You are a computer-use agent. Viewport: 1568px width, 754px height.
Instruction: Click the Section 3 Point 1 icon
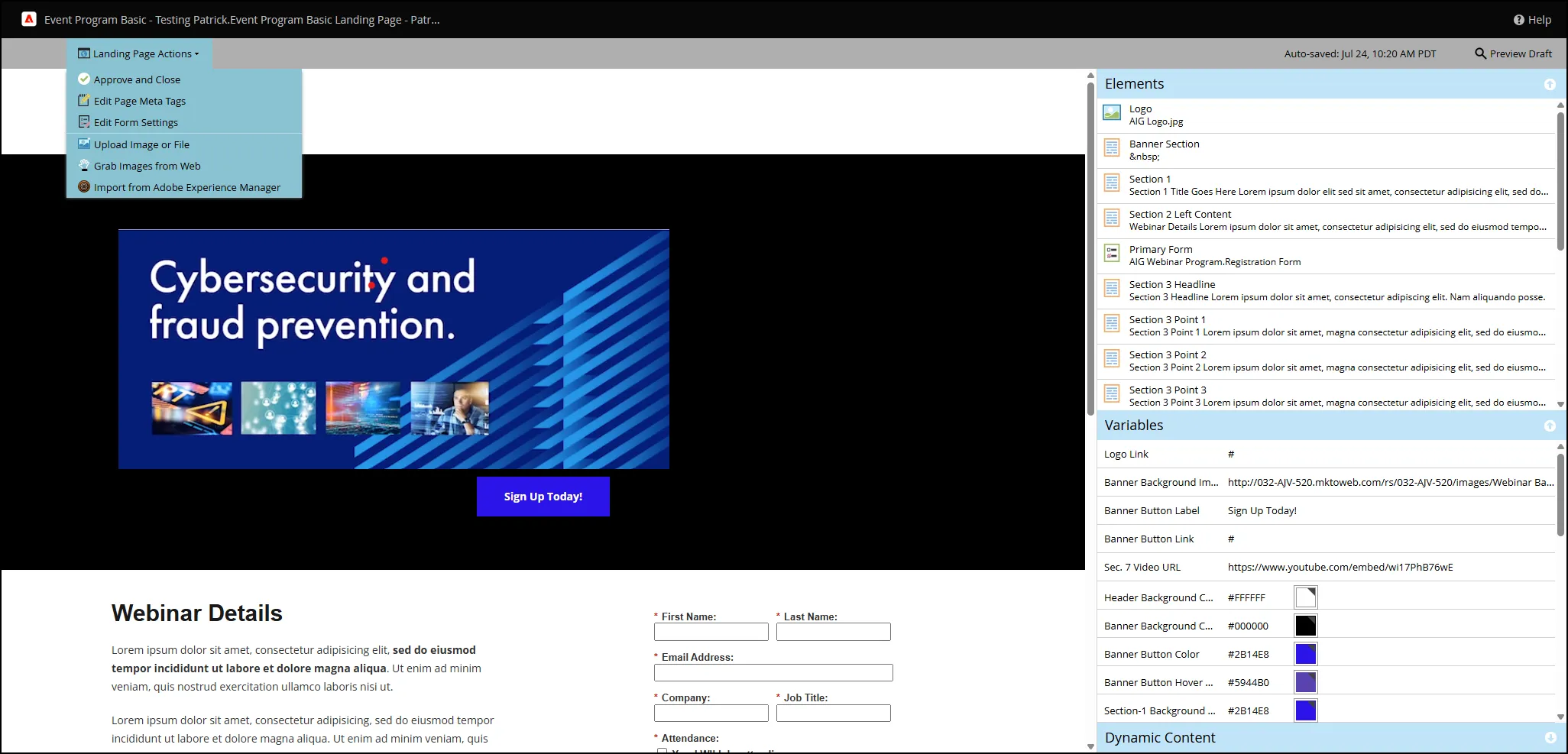tap(1112, 324)
